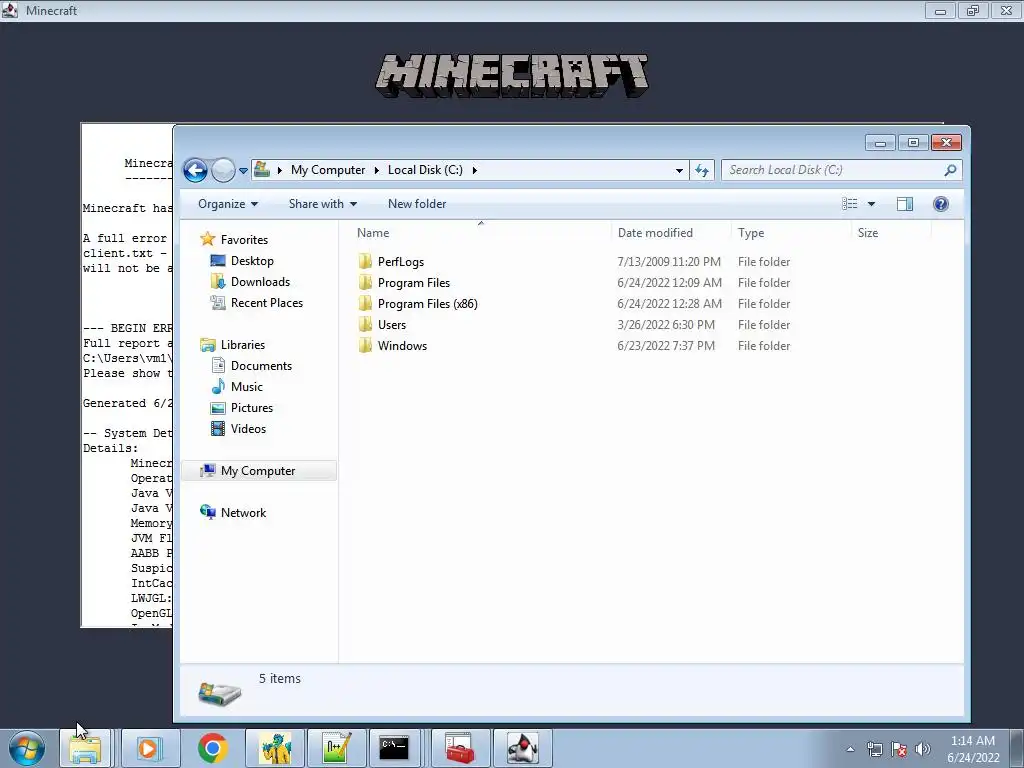Viewport: 1024px width, 768px height.
Task: Open the Music library
Action: coord(246,387)
